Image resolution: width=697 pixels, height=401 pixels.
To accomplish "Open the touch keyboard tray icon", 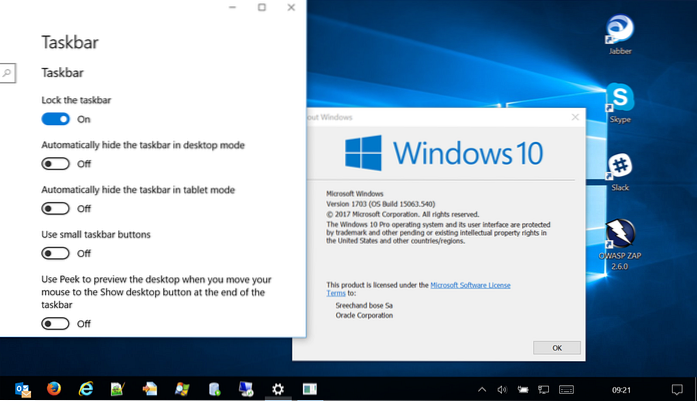I will point(567,388).
